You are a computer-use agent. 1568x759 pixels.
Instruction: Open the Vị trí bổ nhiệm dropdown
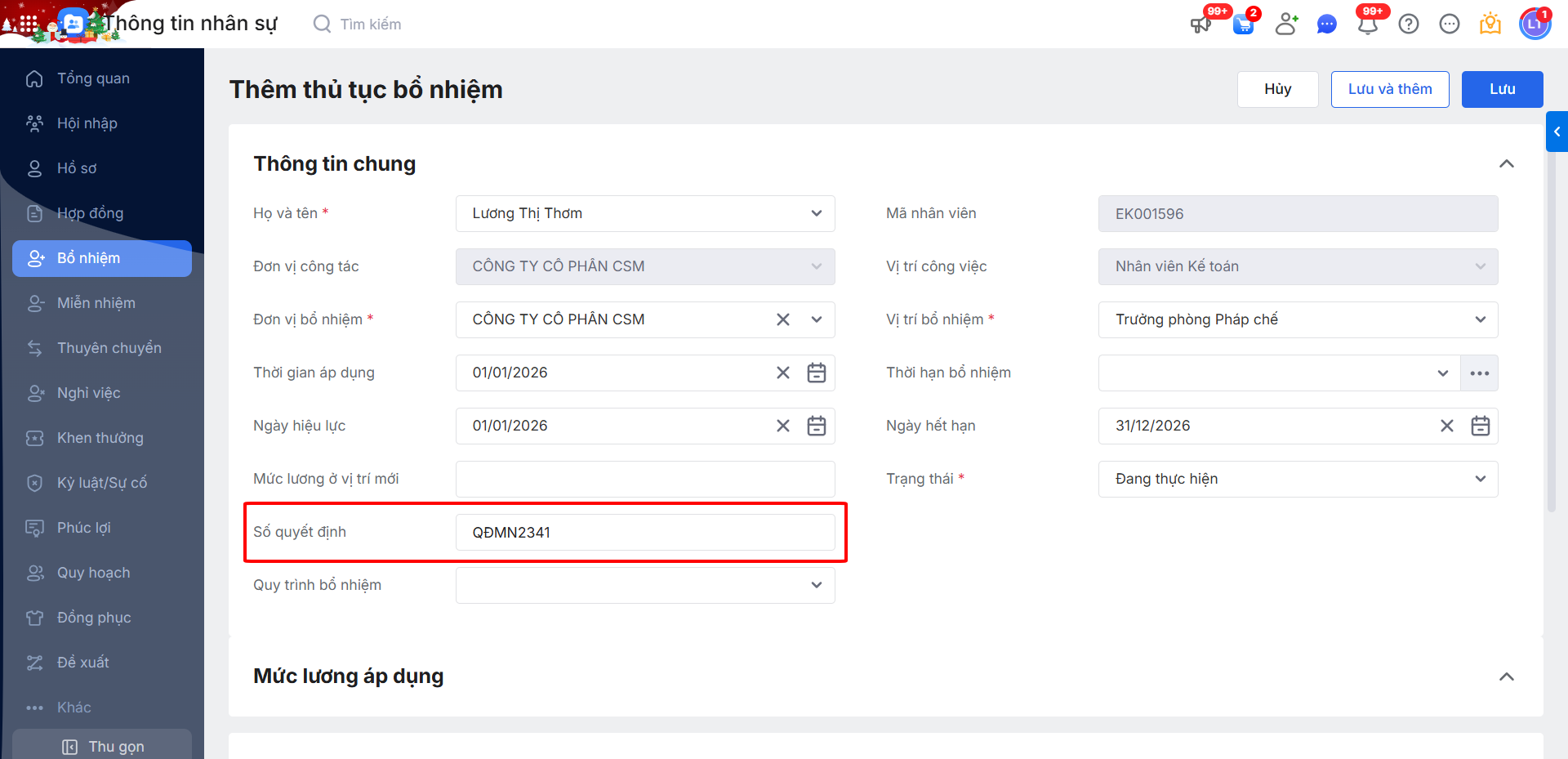click(x=1481, y=319)
